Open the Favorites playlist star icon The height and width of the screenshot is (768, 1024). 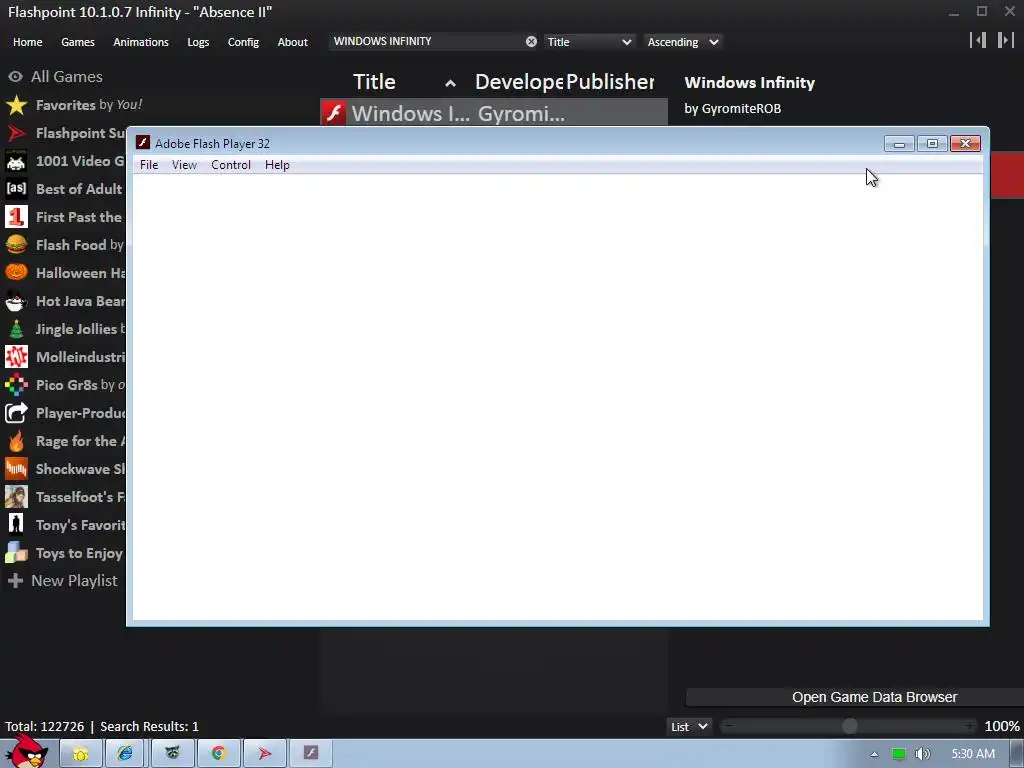pos(16,105)
